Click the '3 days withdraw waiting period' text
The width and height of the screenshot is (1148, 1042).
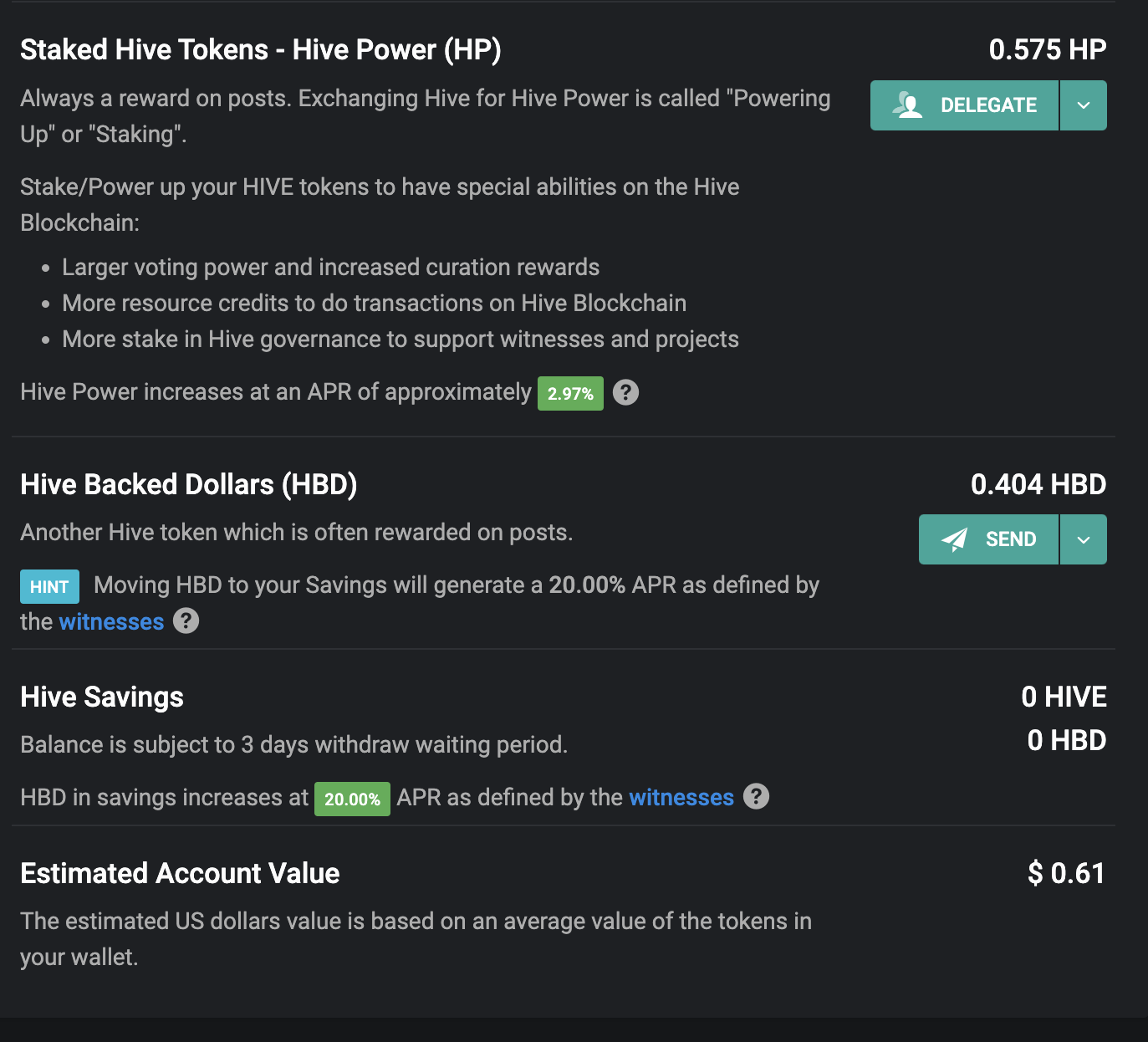pyautogui.click(x=404, y=744)
